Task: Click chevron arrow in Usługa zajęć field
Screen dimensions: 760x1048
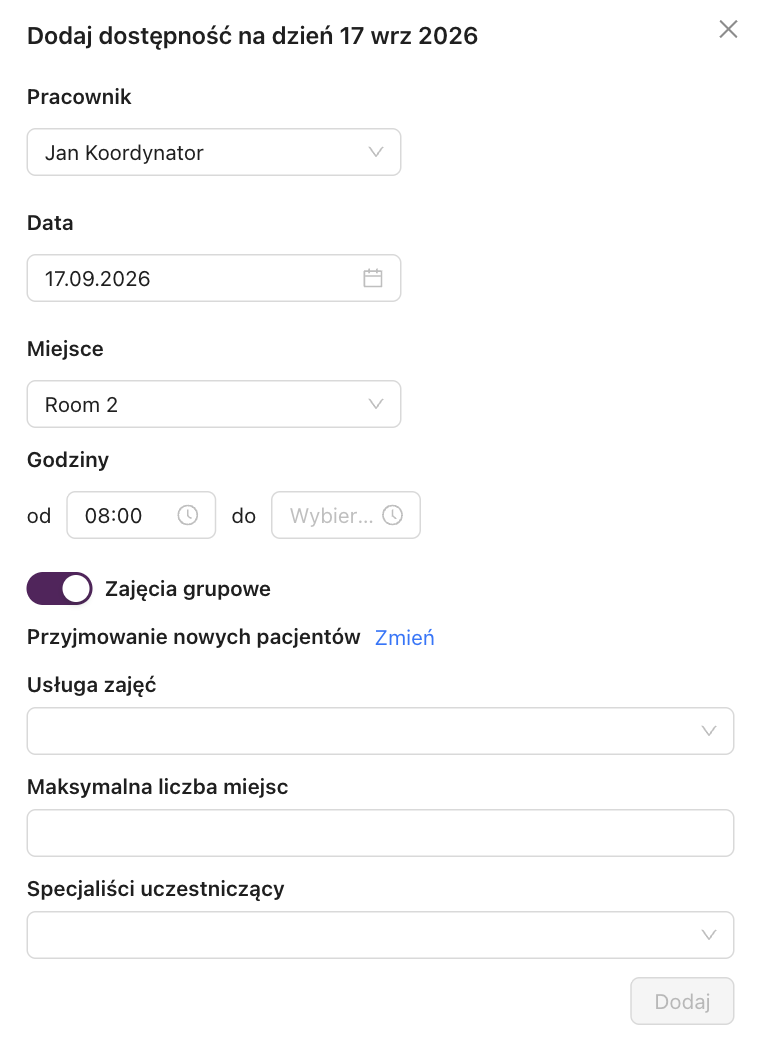Action: [x=709, y=731]
